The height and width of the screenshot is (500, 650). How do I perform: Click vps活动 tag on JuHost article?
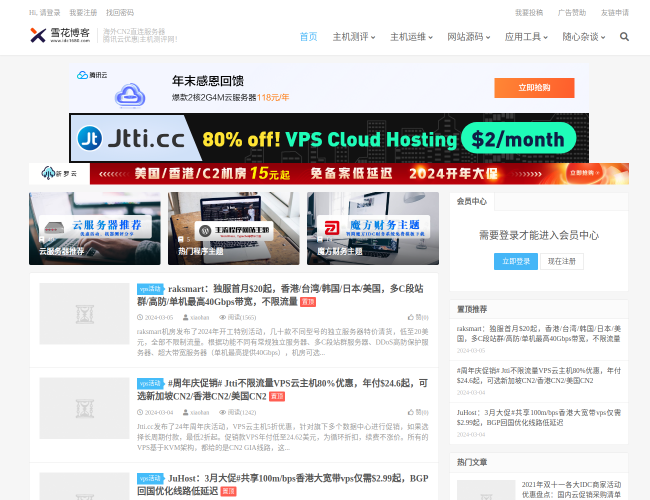[x=150, y=478]
